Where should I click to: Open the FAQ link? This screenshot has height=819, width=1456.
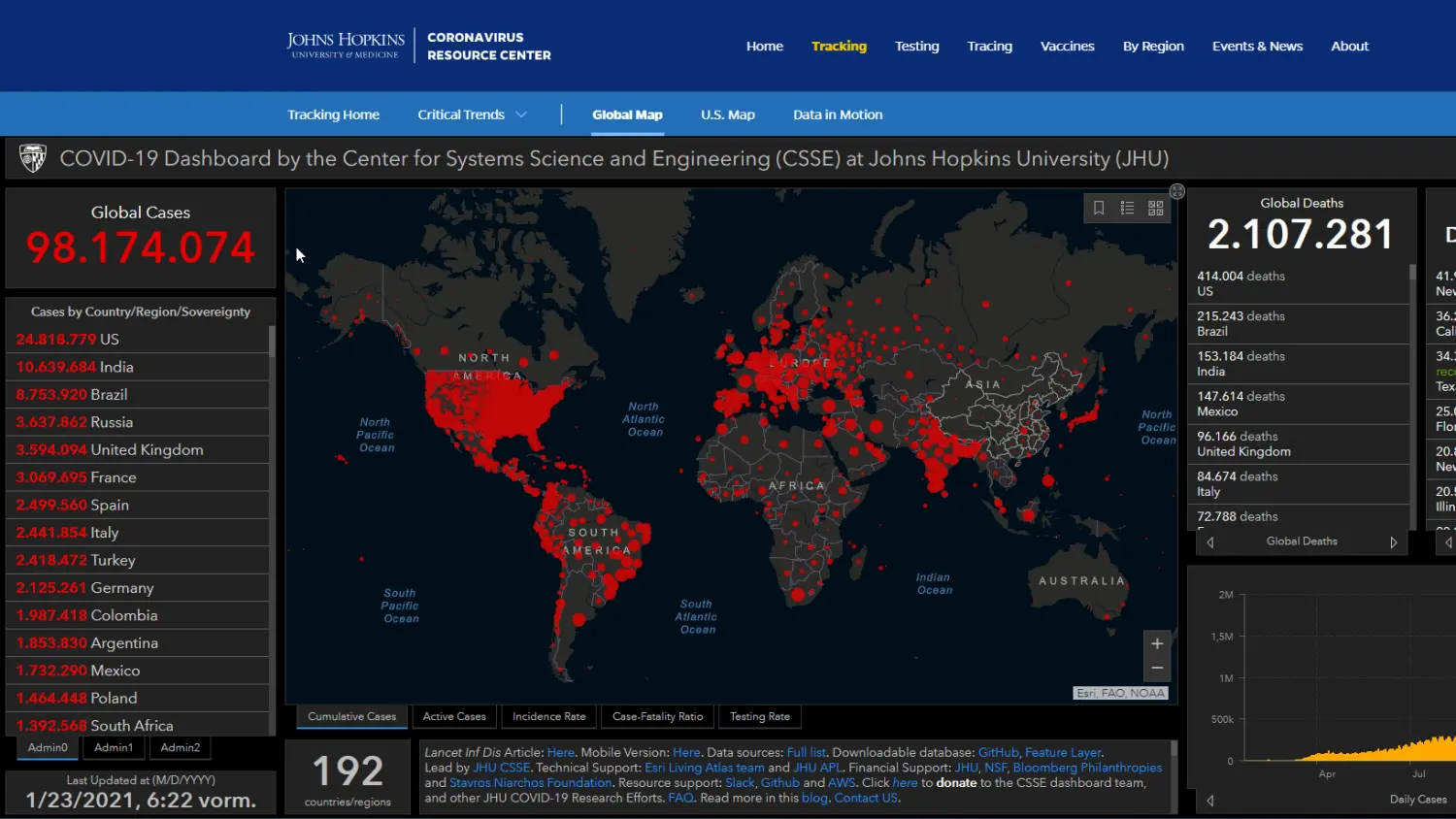(x=680, y=799)
